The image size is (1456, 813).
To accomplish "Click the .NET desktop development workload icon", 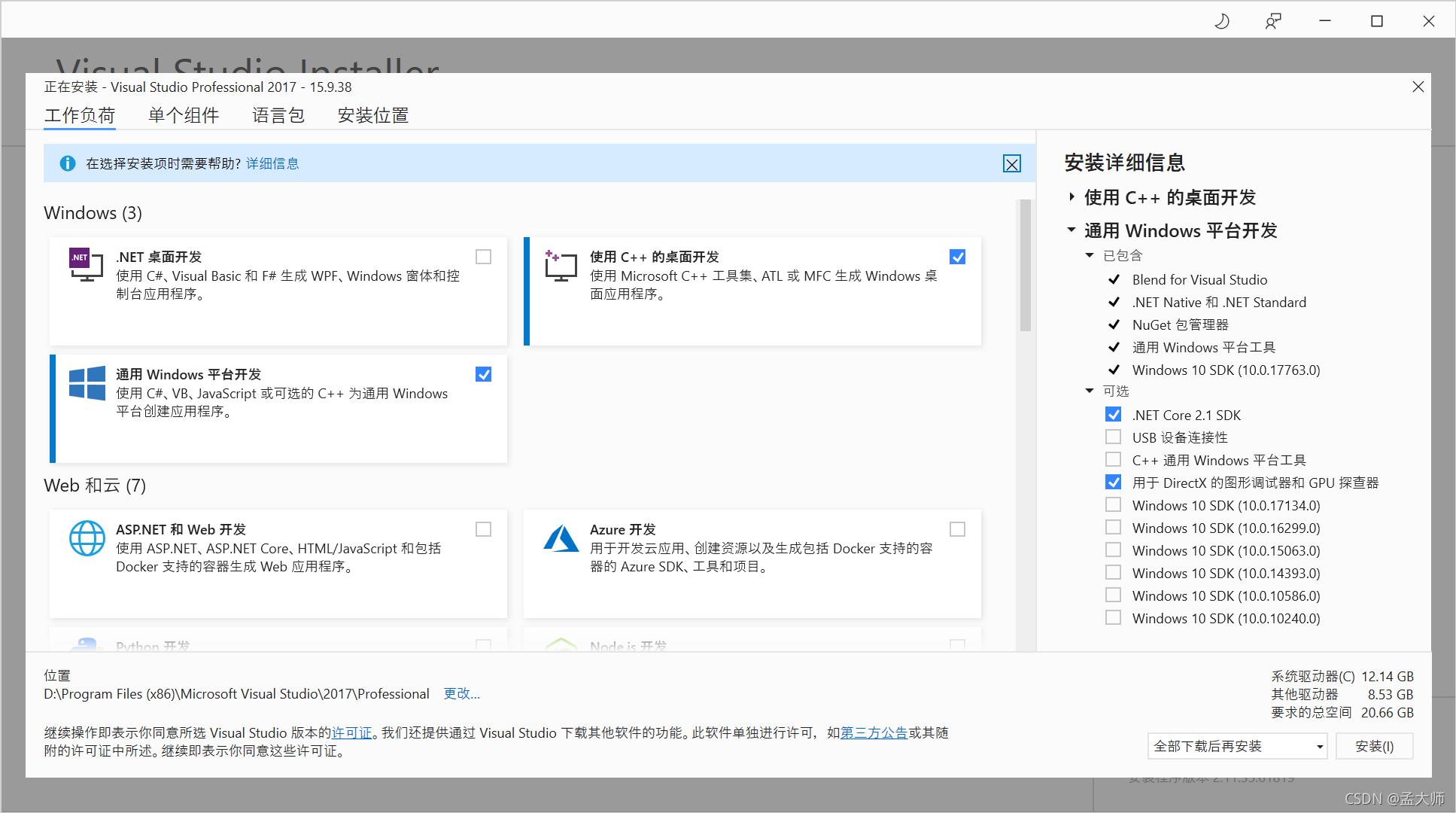I will 86,264.
